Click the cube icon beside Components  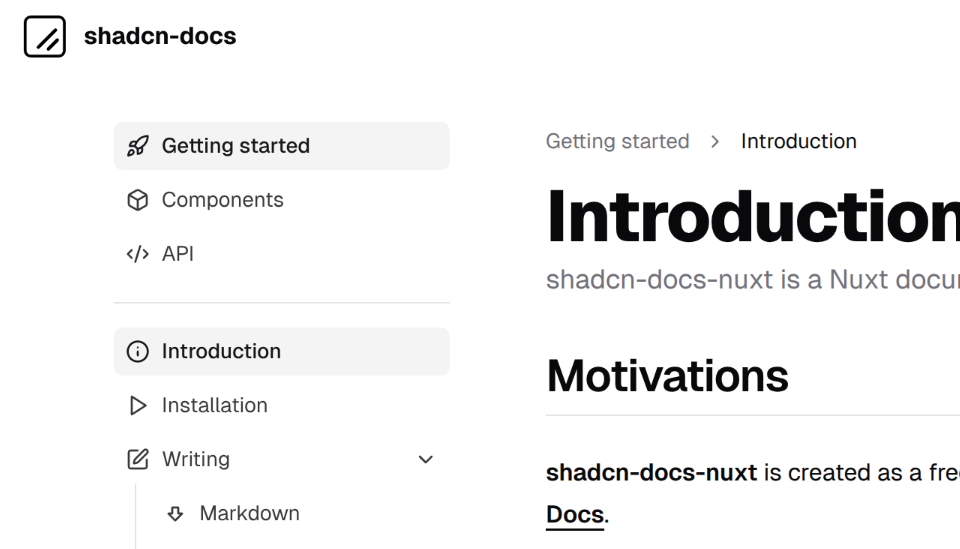[x=138, y=200]
